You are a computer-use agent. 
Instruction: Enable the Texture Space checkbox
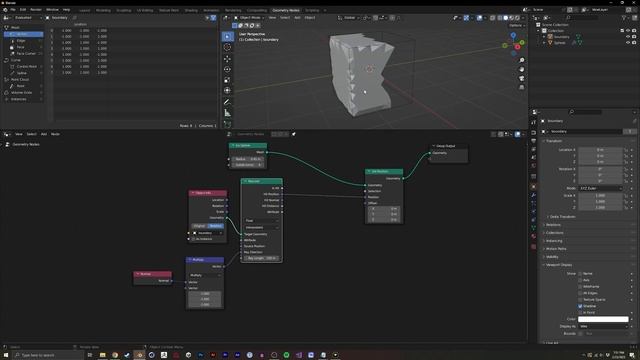(580, 300)
